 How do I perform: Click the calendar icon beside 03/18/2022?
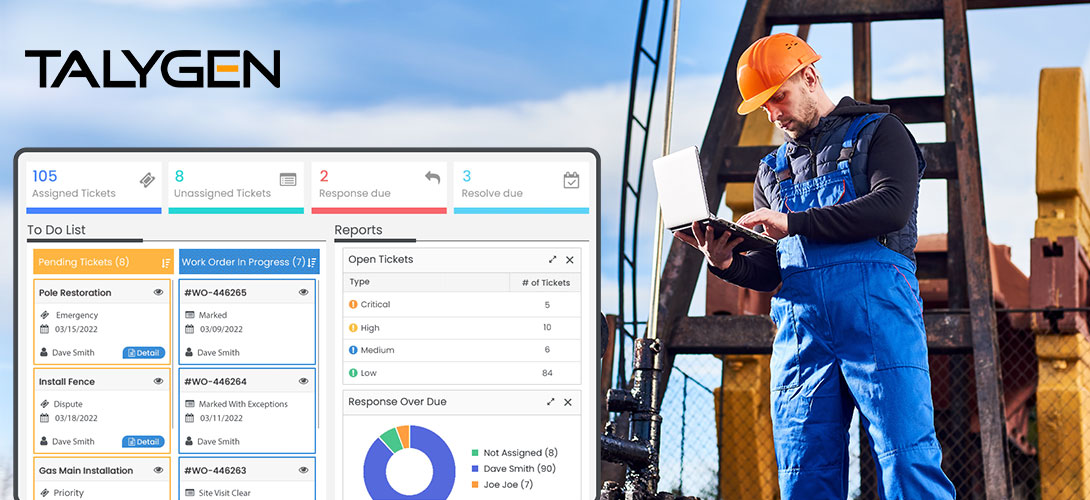pos(44,418)
